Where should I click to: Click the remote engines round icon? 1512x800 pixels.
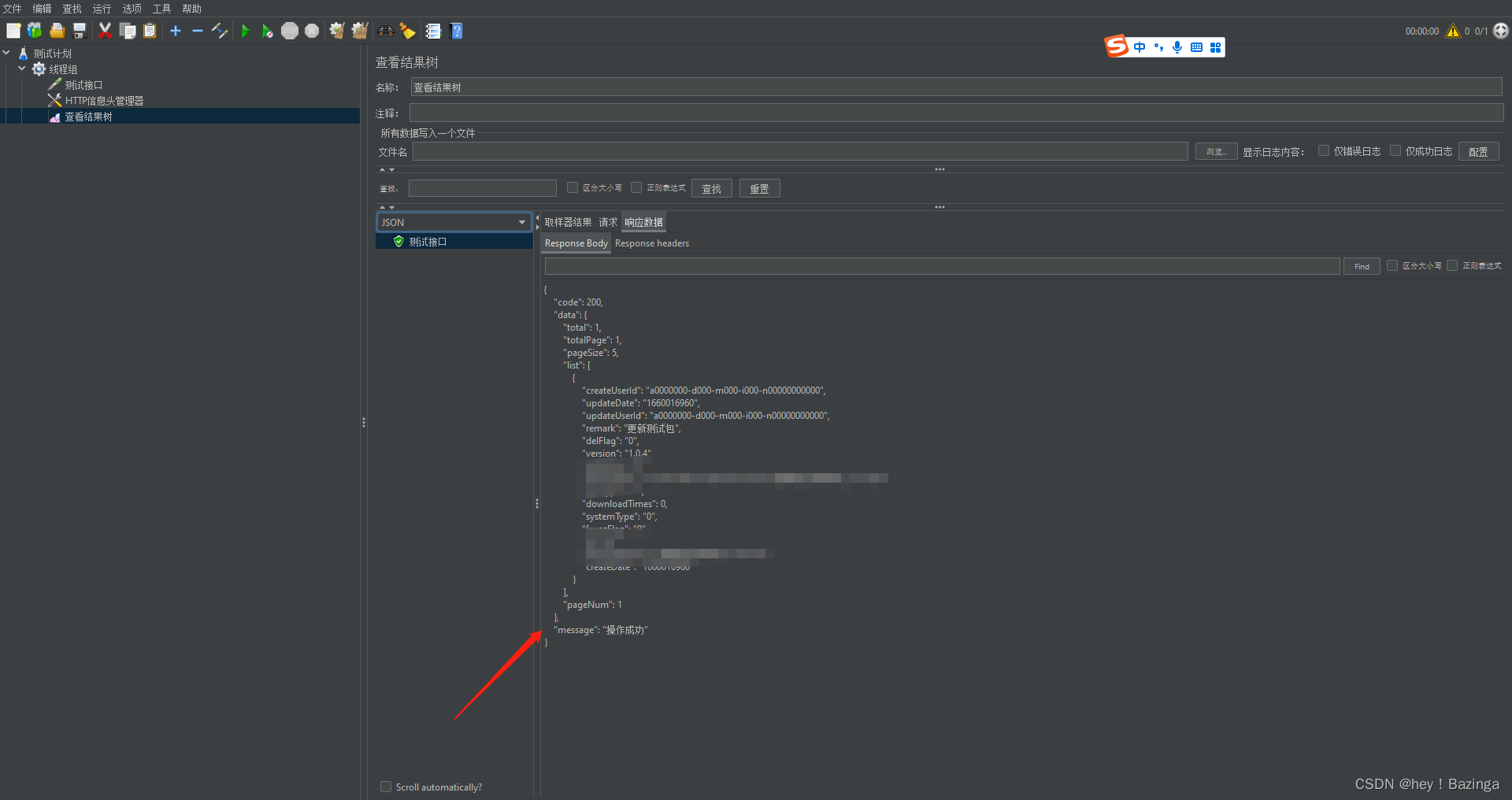(1501, 31)
